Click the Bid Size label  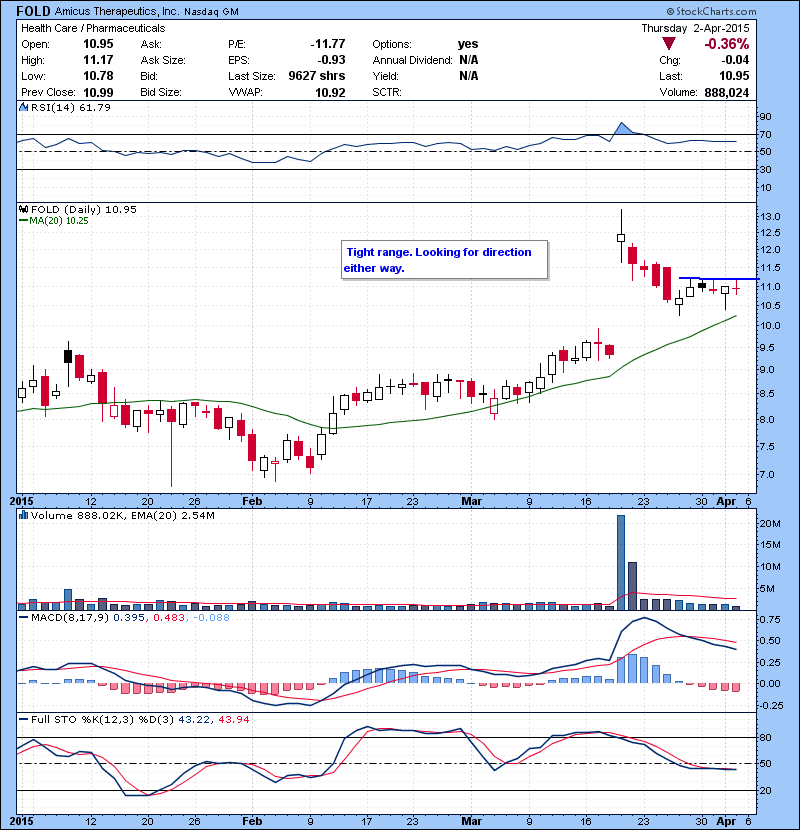click(x=161, y=92)
